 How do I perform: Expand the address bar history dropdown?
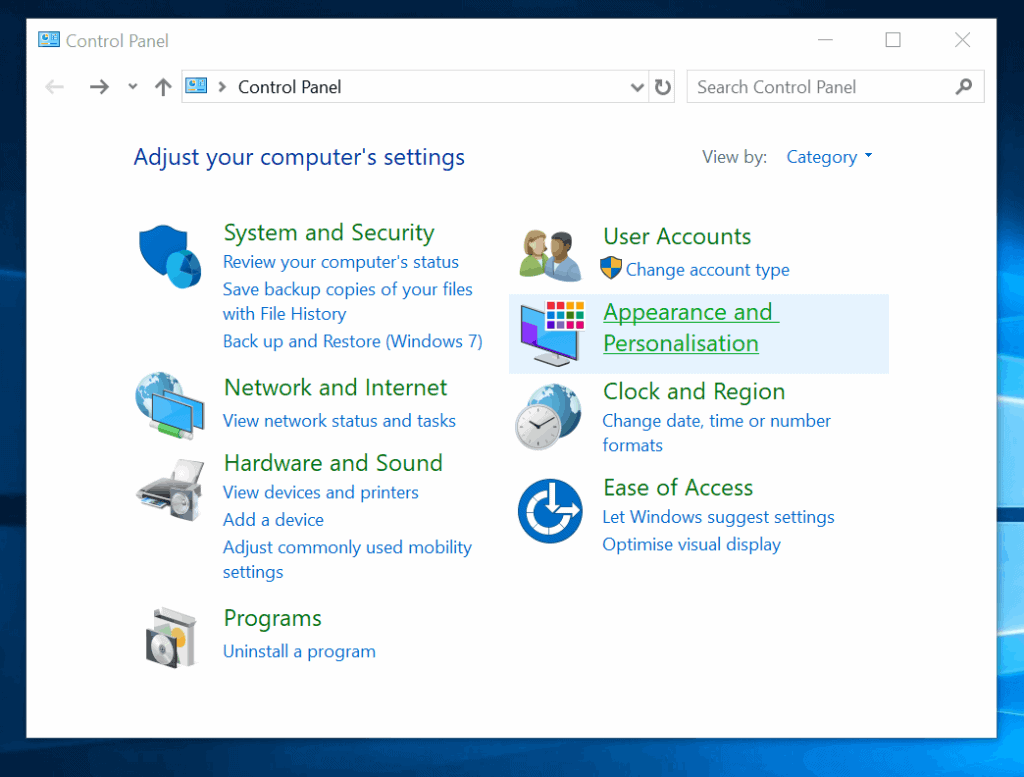[x=637, y=87]
